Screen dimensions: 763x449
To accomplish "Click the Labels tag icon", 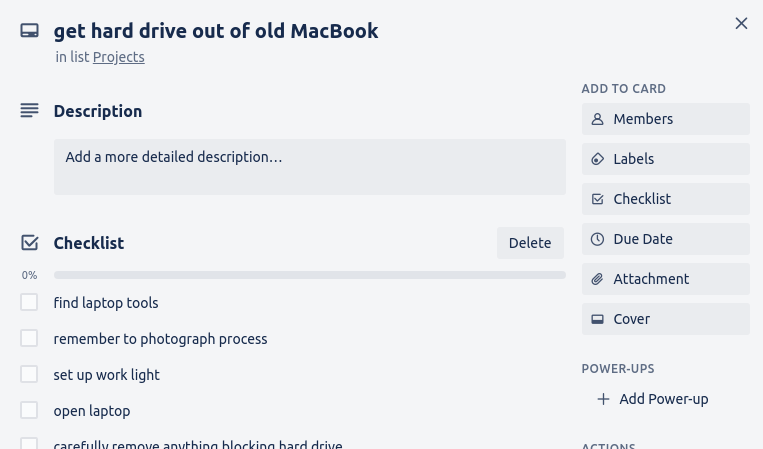I will pyautogui.click(x=598, y=159).
